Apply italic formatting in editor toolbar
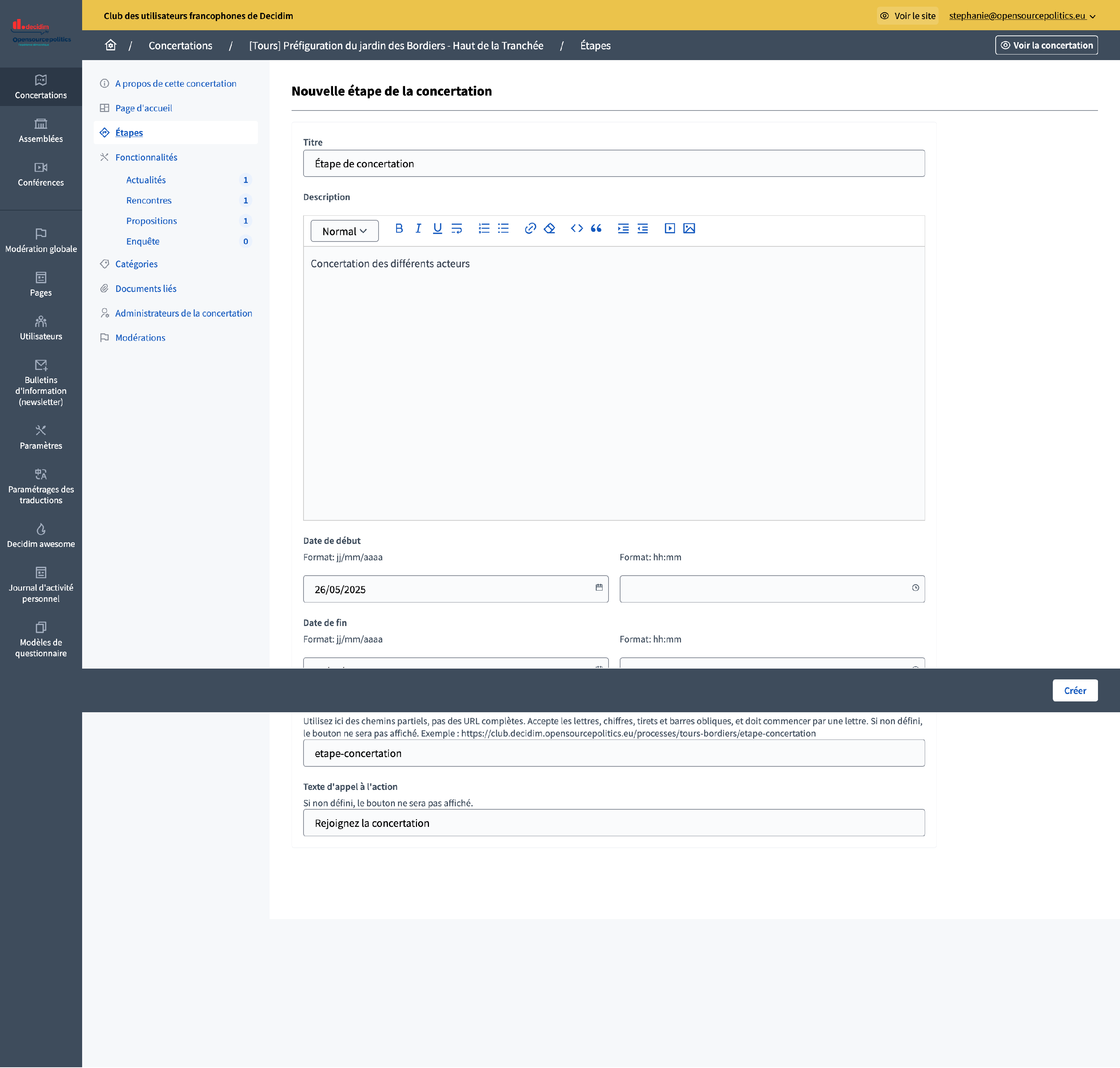The height and width of the screenshot is (1068, 1120). pos(418,228)
